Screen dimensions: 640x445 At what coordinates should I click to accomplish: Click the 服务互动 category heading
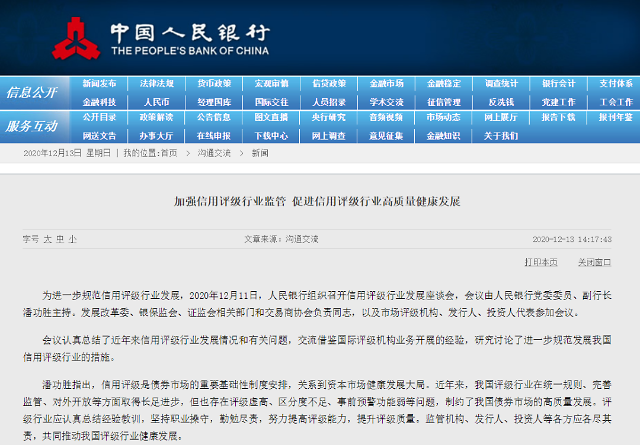(31, 127)
